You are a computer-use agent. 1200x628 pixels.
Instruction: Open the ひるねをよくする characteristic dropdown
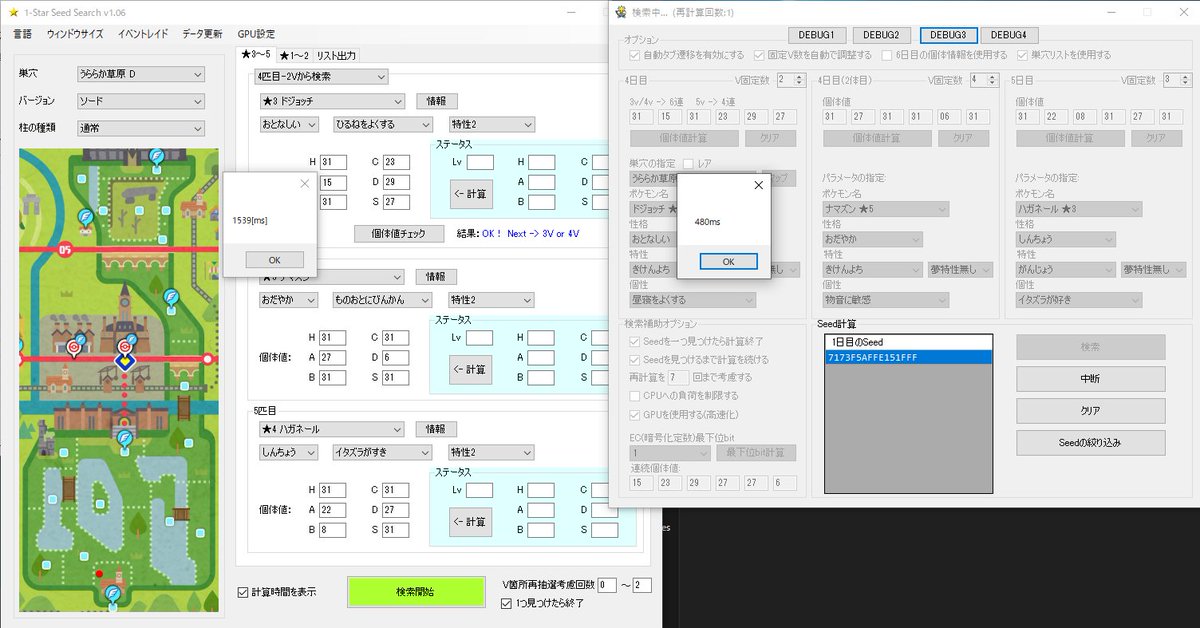tap(382, 125)
